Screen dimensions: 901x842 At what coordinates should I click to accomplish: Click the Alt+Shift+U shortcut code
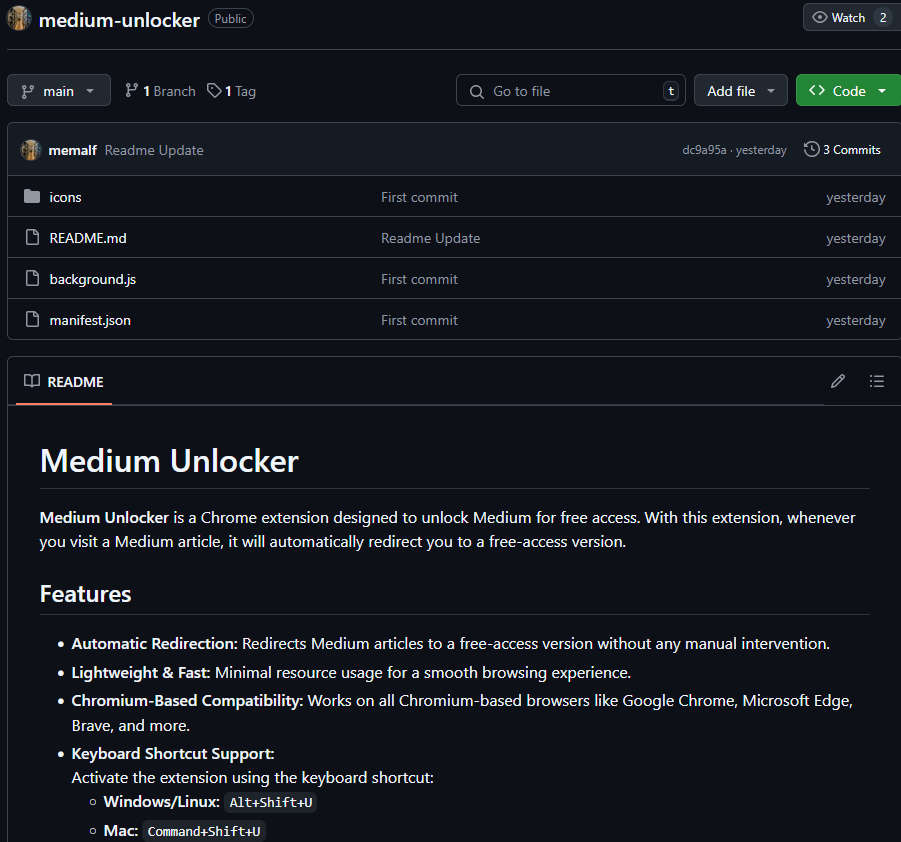coord(271,802)
